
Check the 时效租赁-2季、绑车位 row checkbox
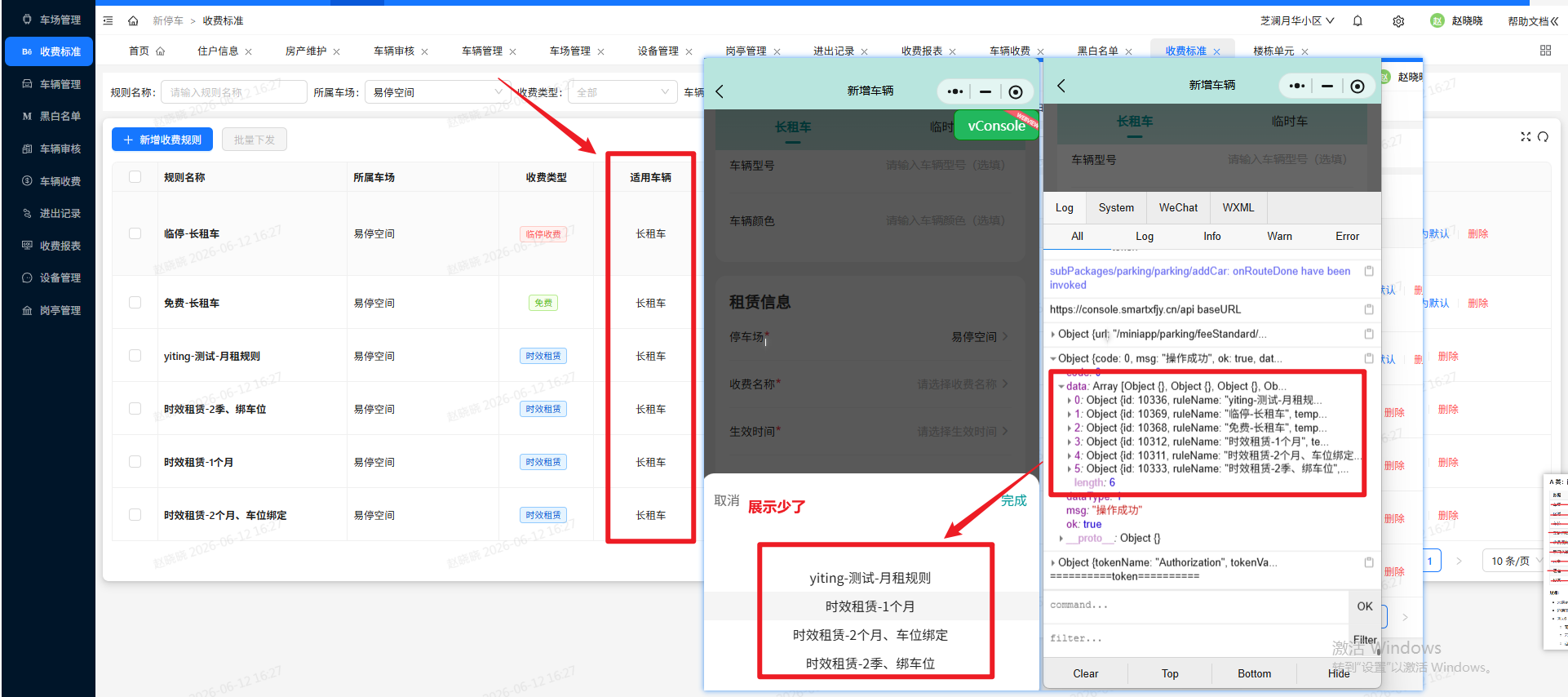(135, 409)
